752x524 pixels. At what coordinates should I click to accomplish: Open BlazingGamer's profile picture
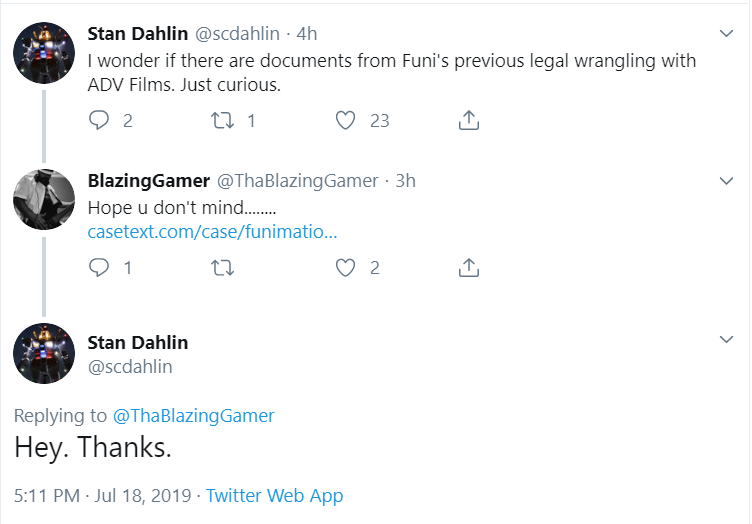pos(44,199)
